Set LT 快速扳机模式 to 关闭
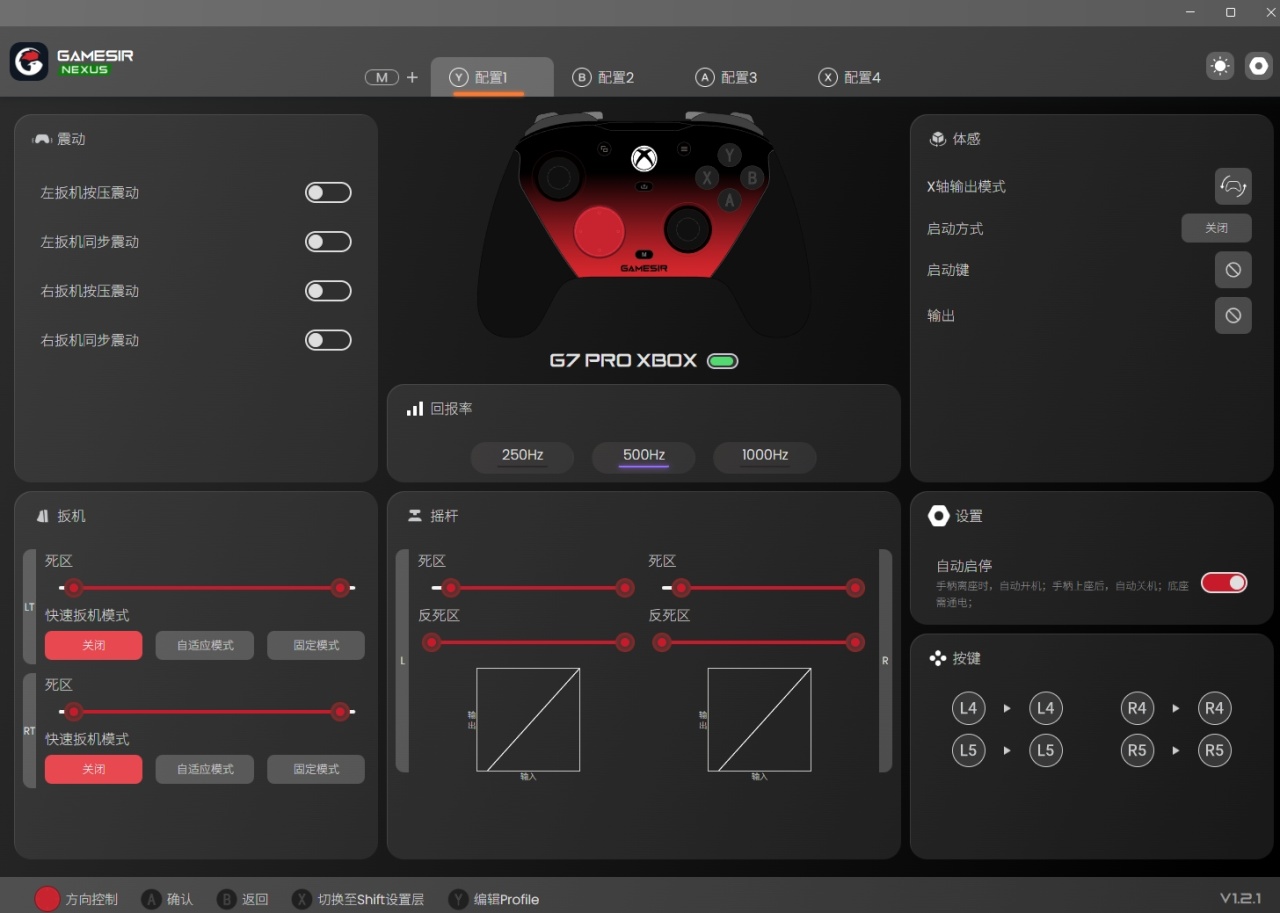This screenshot has width=1280, height=913. click(93, 645)
